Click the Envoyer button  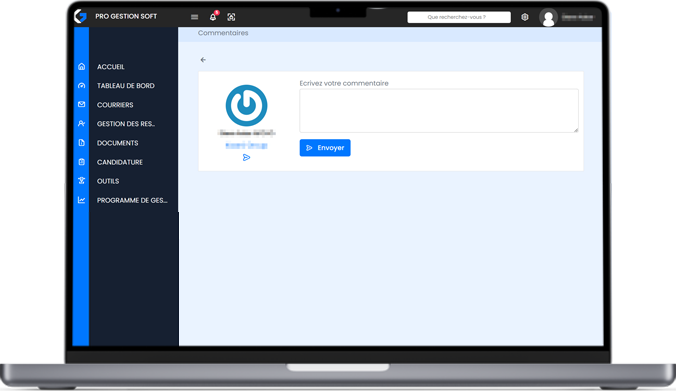coord(325,148)
